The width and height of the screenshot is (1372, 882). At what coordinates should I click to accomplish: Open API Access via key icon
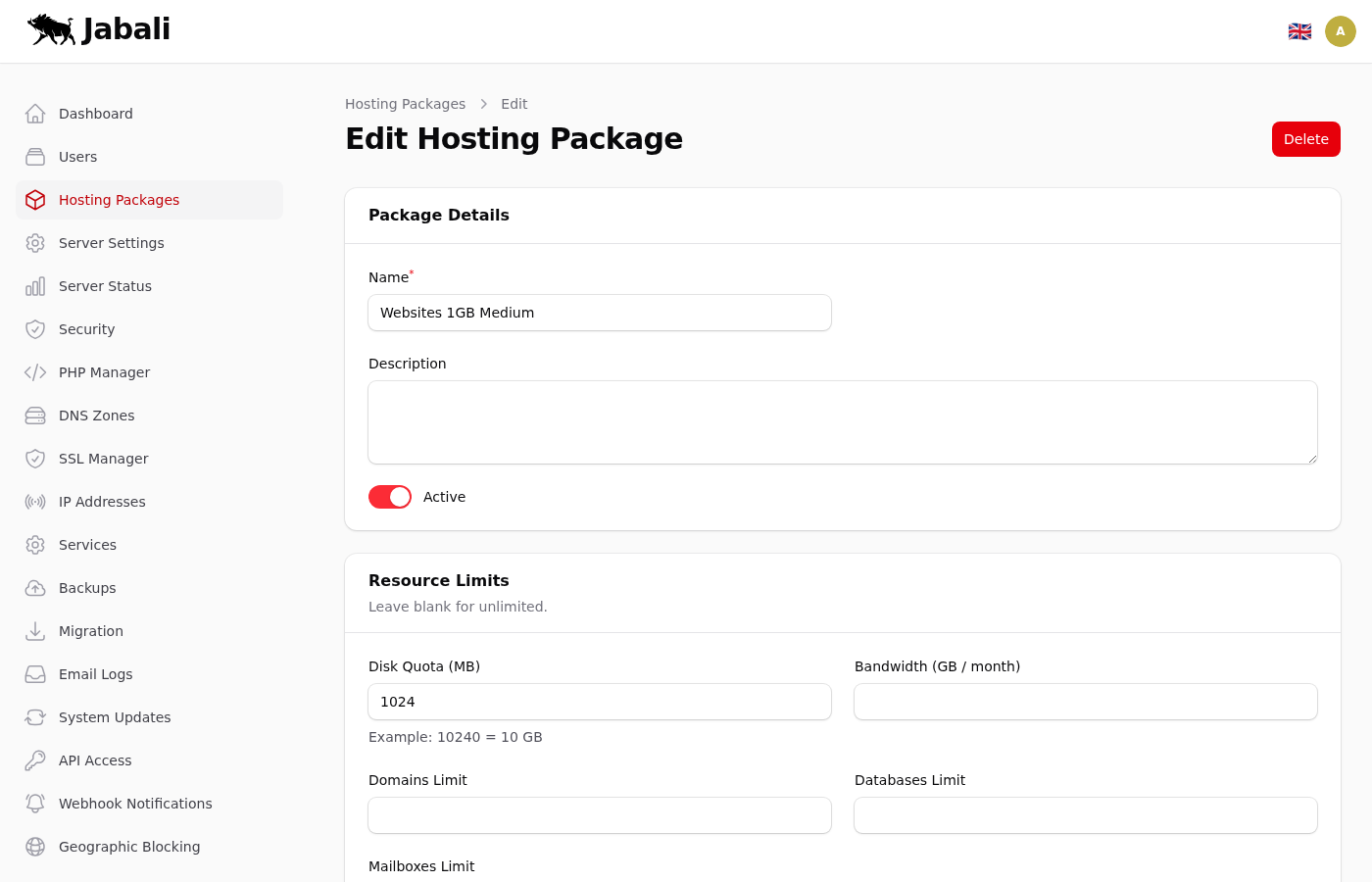pyautogui.click(x=35, y=760)
